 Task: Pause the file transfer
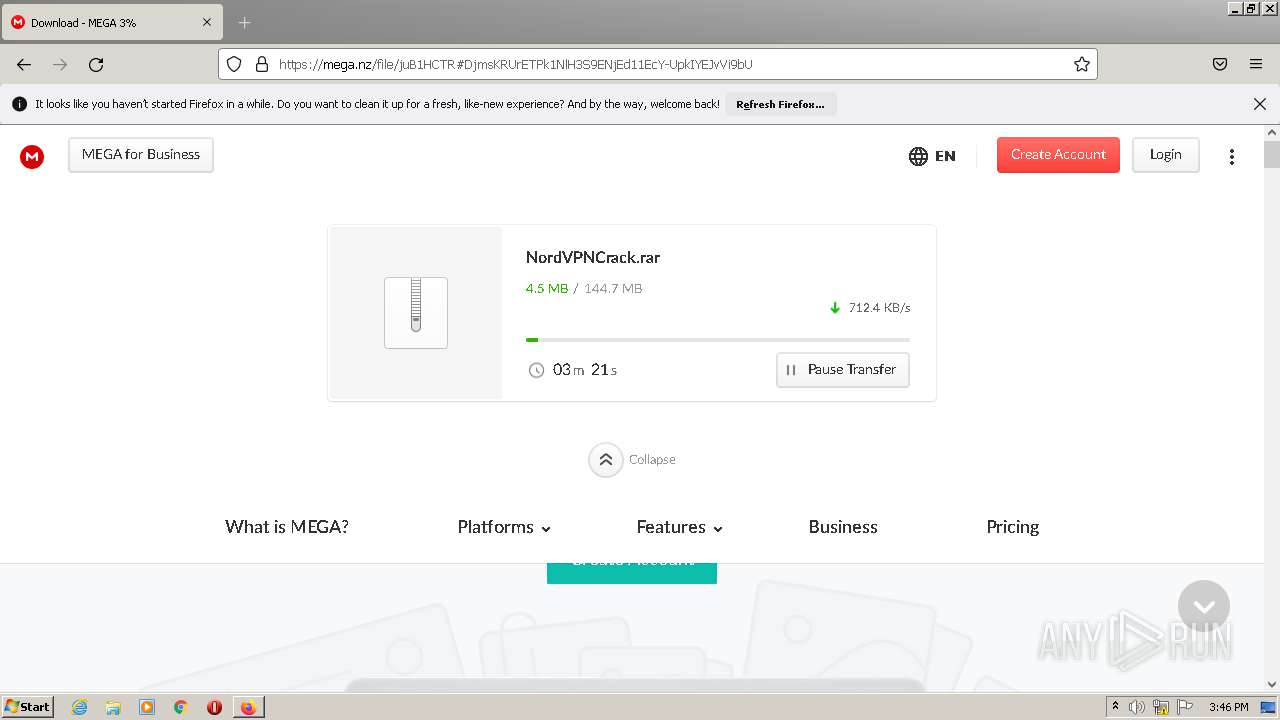click(x=843, y=370)
